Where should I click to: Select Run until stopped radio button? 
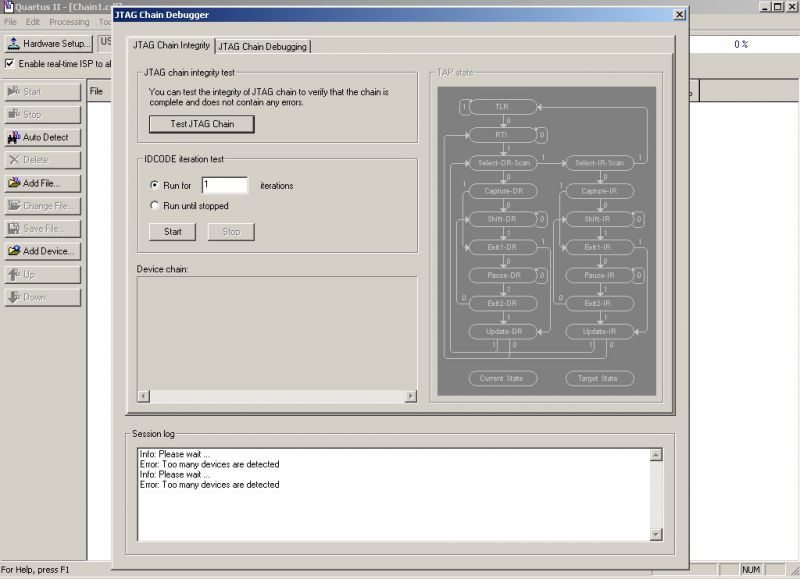tap(154, 206)
